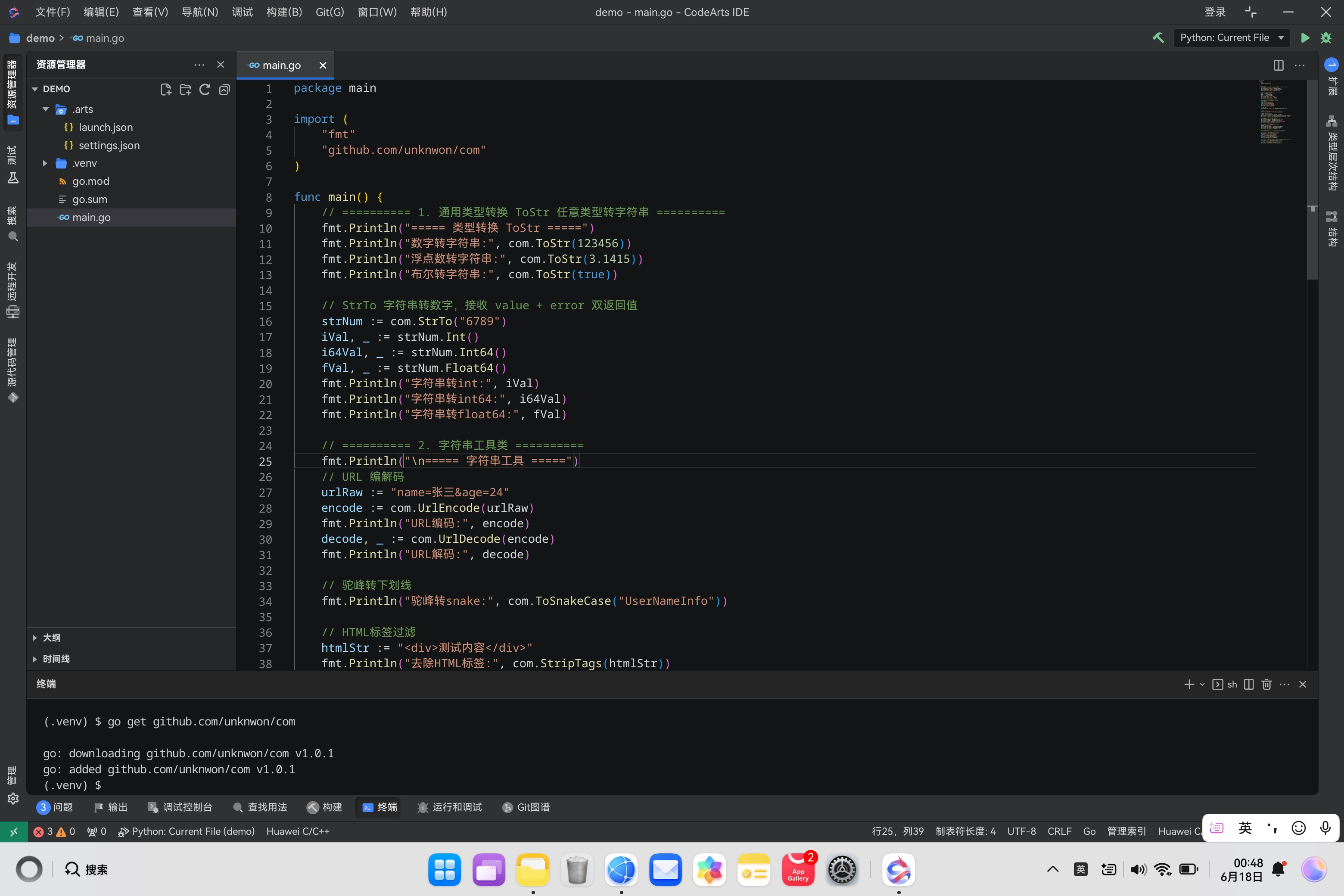Viewport: 1344px width, 896px height.
Task: Open go.sum file
Action: point(131,199)
